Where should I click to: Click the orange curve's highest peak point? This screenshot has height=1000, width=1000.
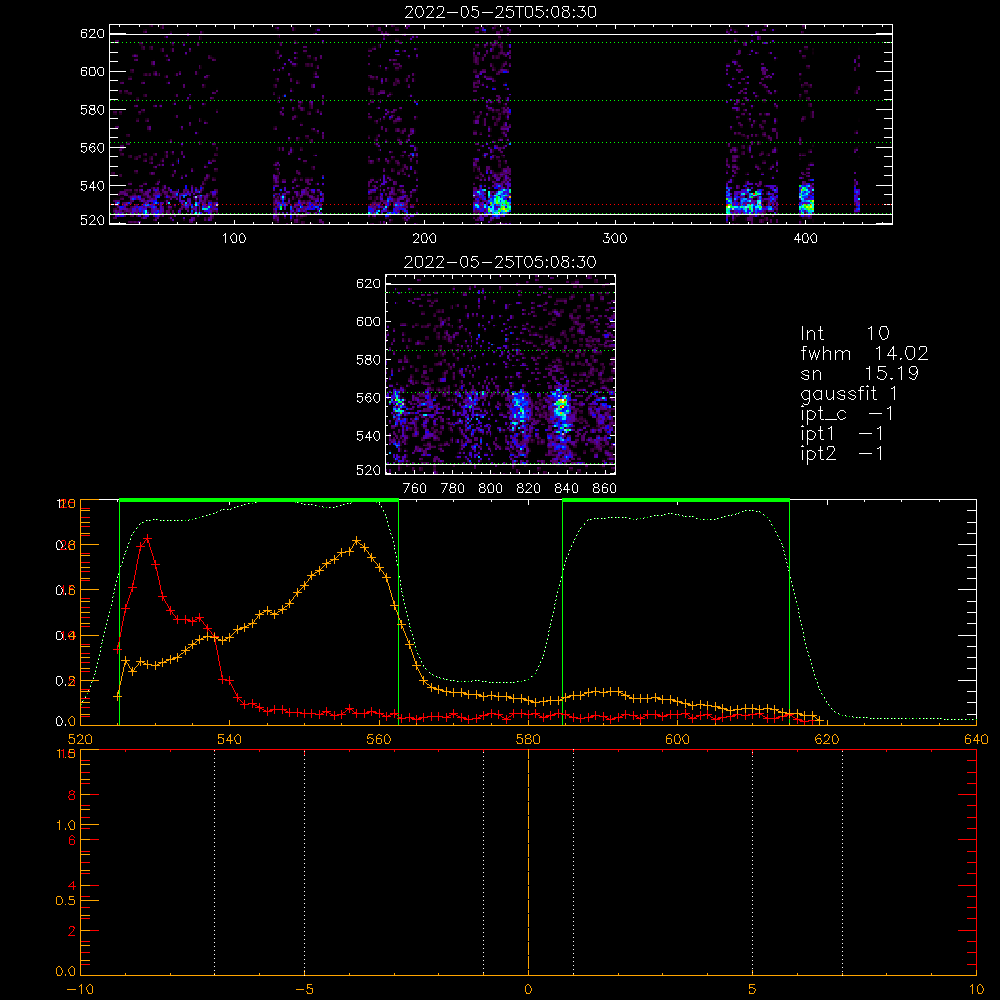click(x=357, y=541)
